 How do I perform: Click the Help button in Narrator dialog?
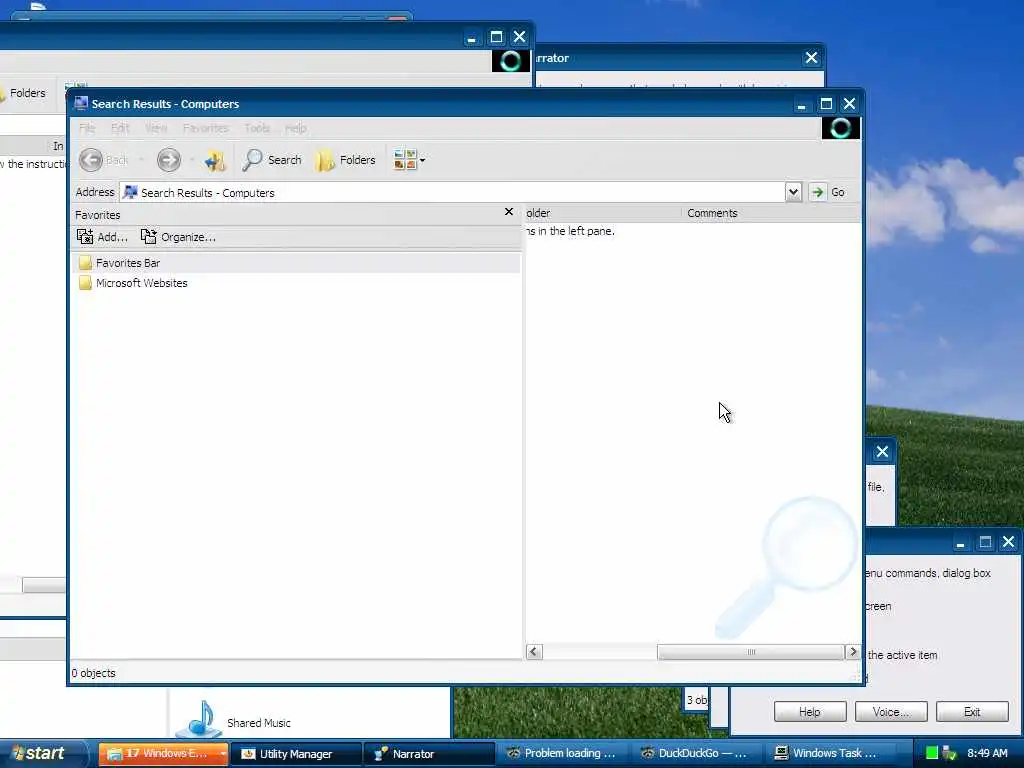[810, 712]
